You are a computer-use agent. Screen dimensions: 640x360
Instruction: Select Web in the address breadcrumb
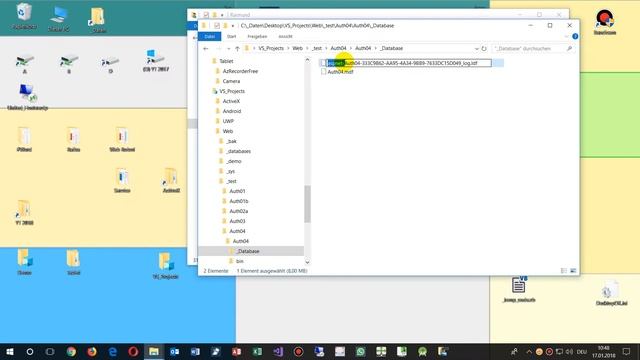tap(297, 48)
